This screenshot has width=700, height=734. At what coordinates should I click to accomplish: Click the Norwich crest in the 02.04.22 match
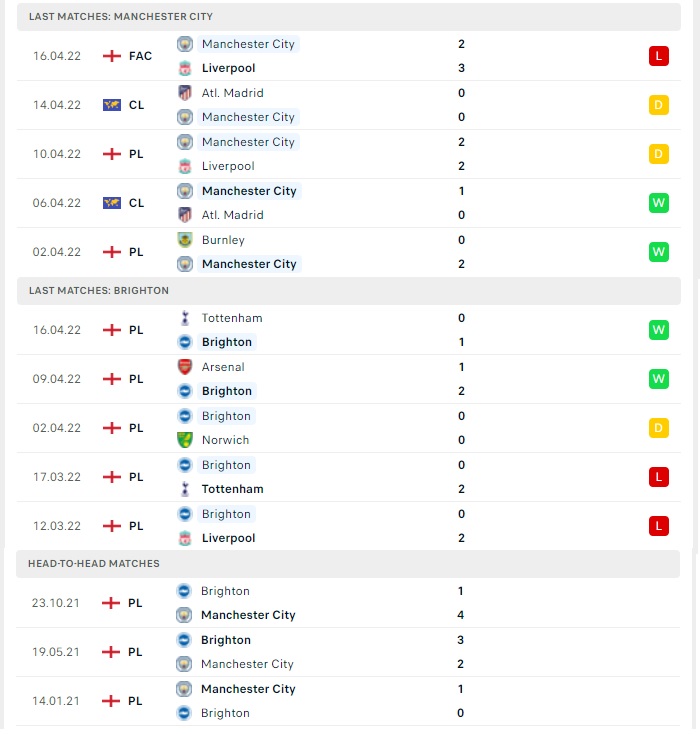(x=185, y=440)
